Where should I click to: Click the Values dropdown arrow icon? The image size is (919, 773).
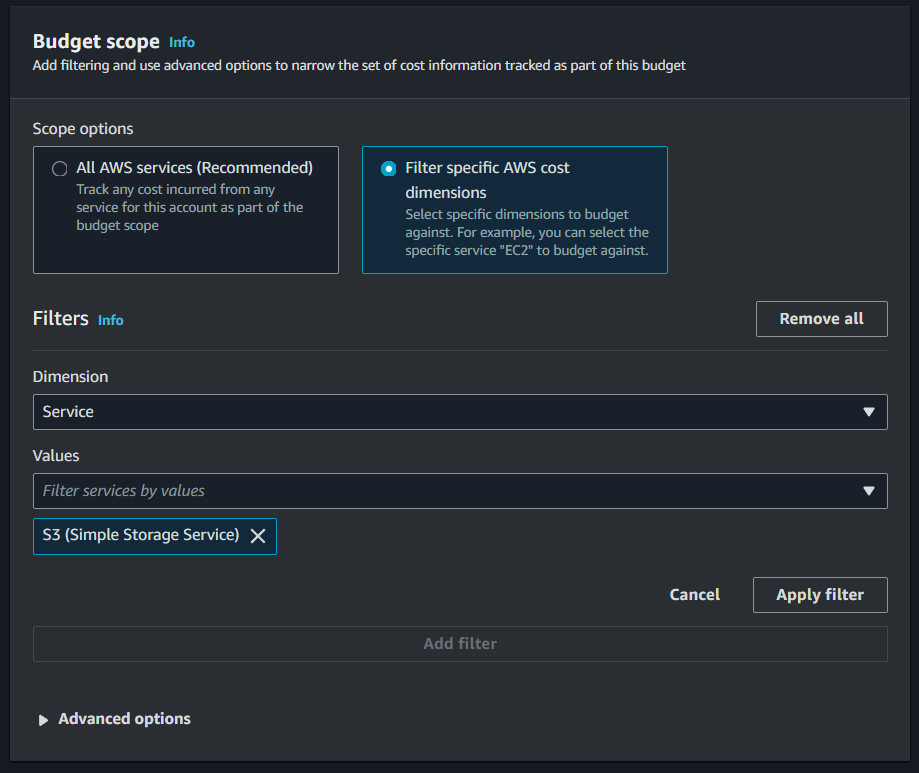click(x=868, y=491)
